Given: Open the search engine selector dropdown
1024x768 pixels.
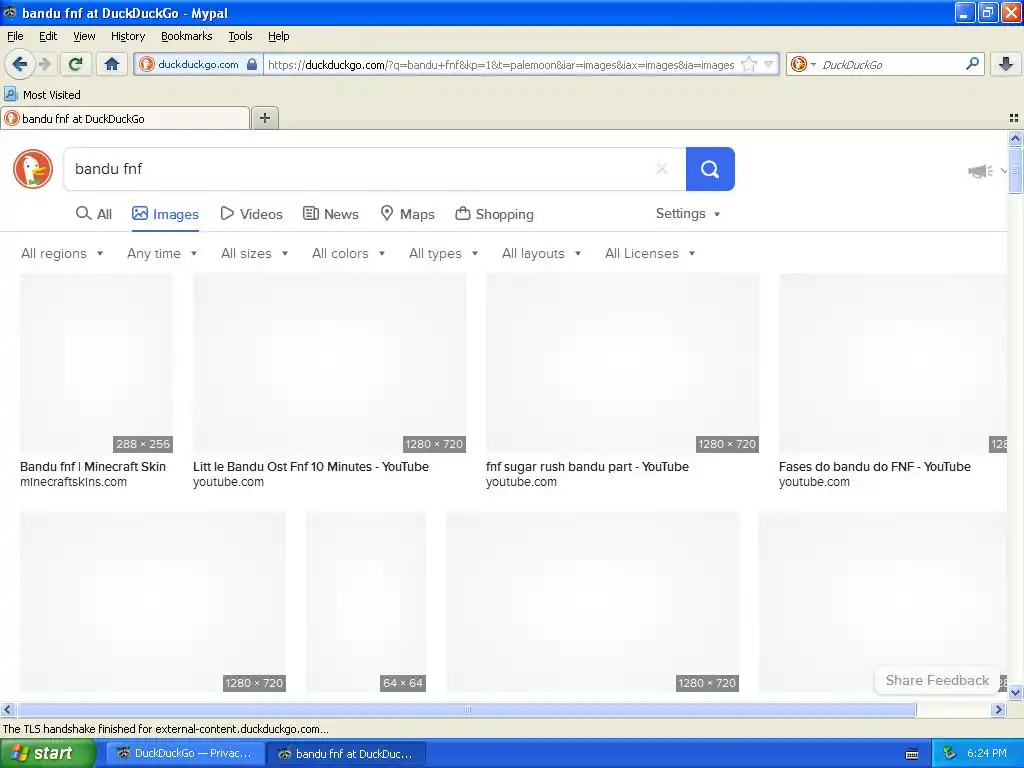Looking at the screenshot, I should (803, 64).
